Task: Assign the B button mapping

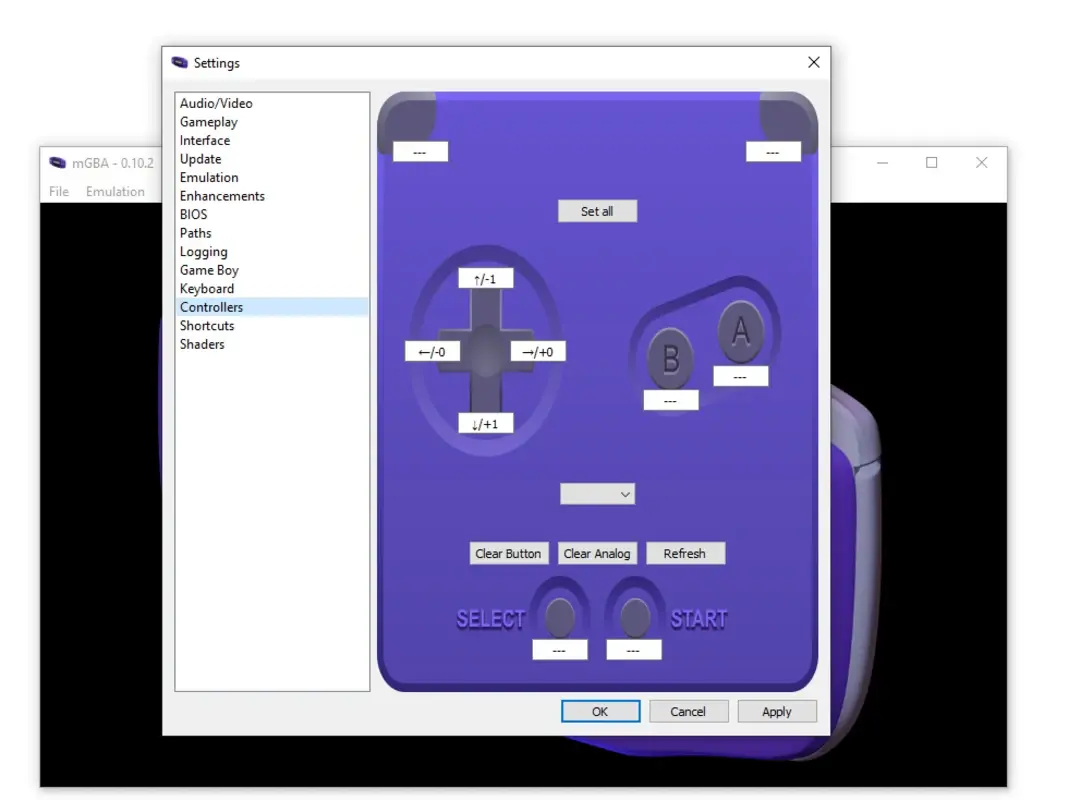Action: click(668, 399)
